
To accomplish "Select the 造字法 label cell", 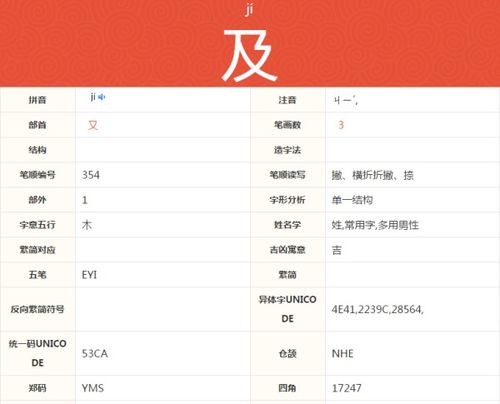I will (x=287, y=150).
